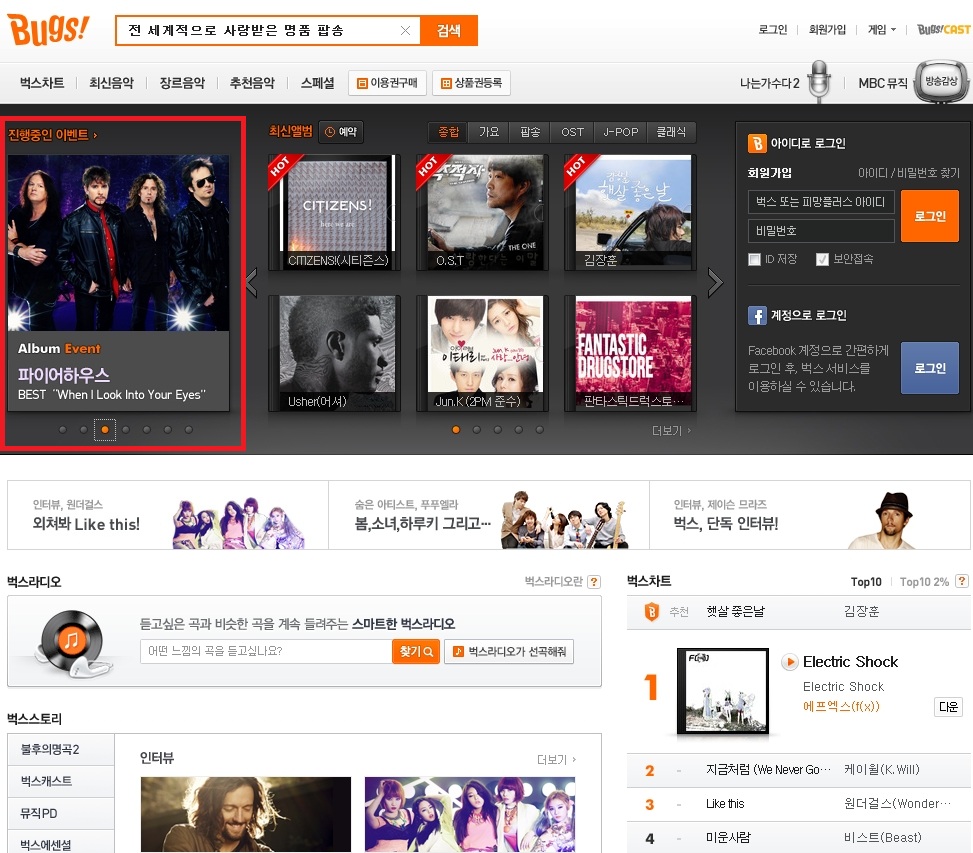Image resolution: width=973 pixels, height=853 pixels.
Task: Click 더보기 under the latest albums
Action: pos(671,431)
